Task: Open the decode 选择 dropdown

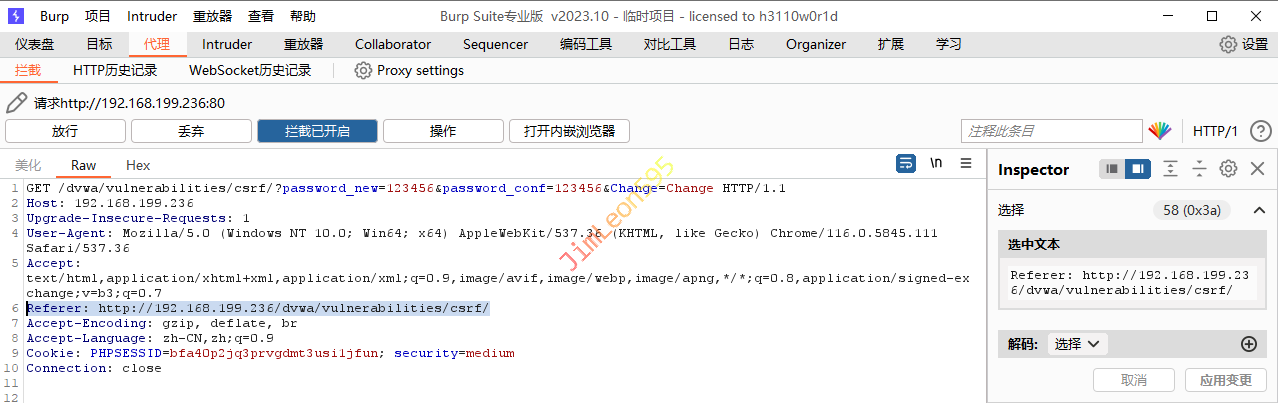Action: tap(1077, 344)
